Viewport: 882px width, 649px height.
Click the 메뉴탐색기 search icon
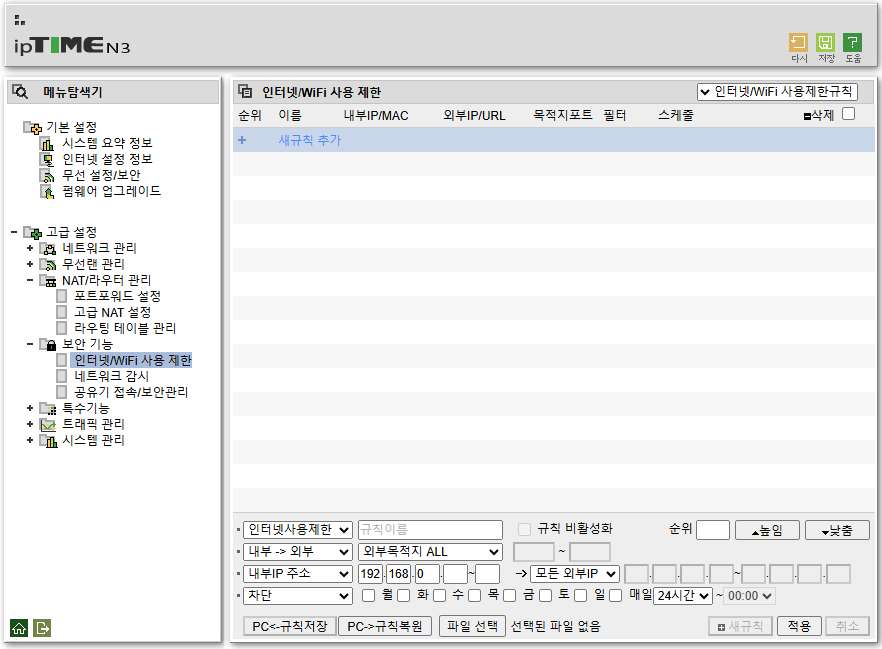[x=20, y=92]
